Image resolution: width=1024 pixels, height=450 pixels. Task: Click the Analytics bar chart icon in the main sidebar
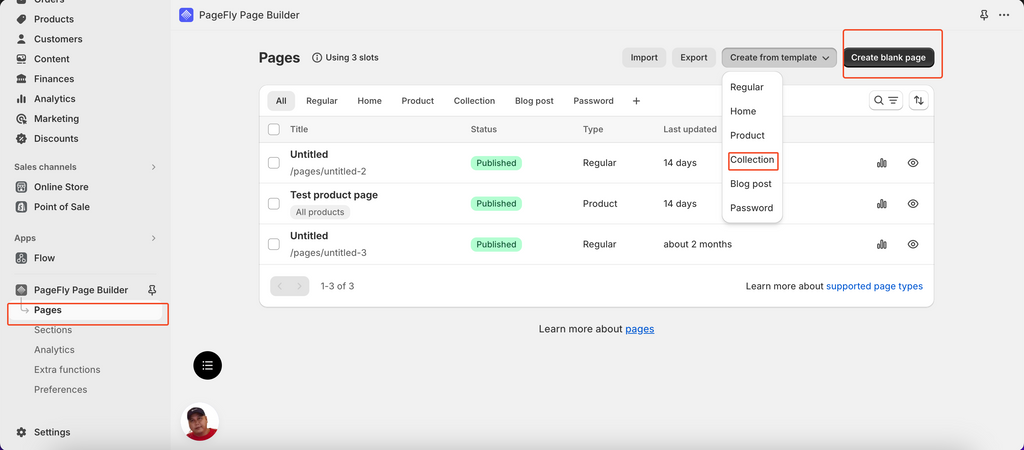click(x=22, y=99)
